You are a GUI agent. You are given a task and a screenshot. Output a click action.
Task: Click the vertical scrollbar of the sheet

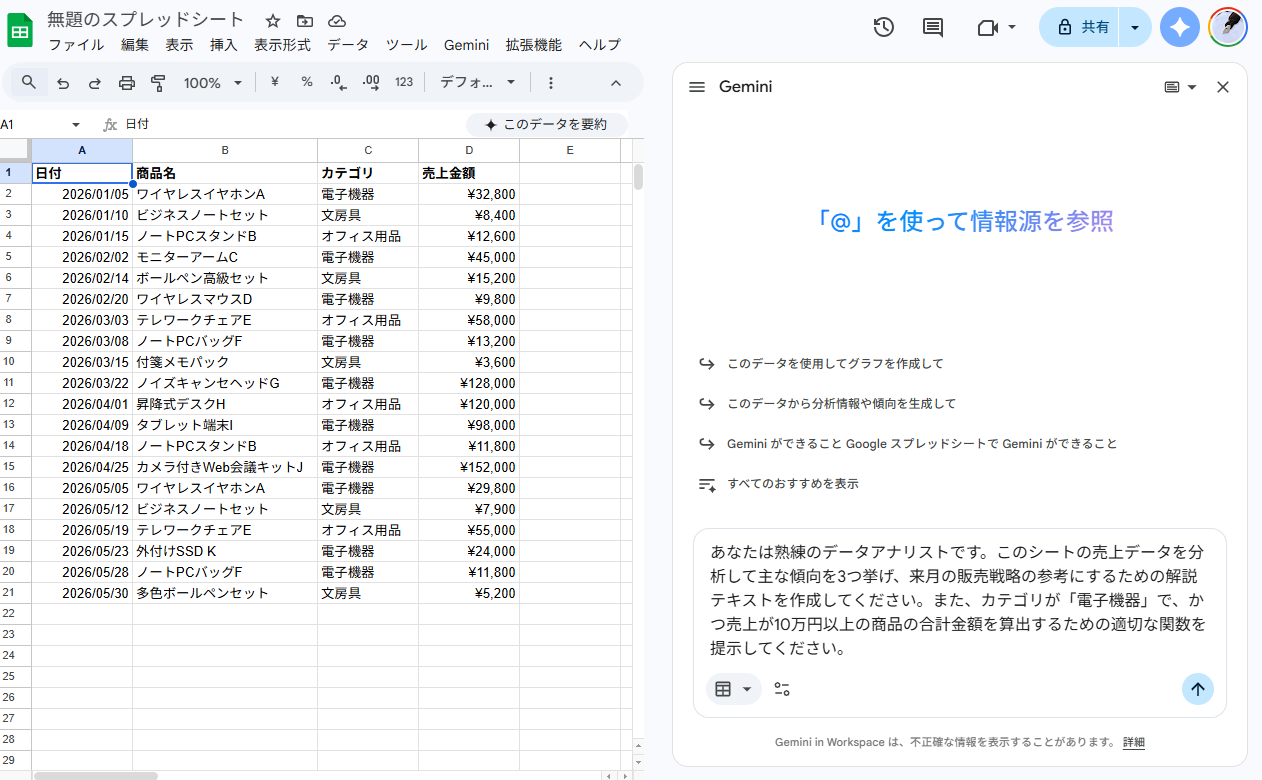(638, 177)
